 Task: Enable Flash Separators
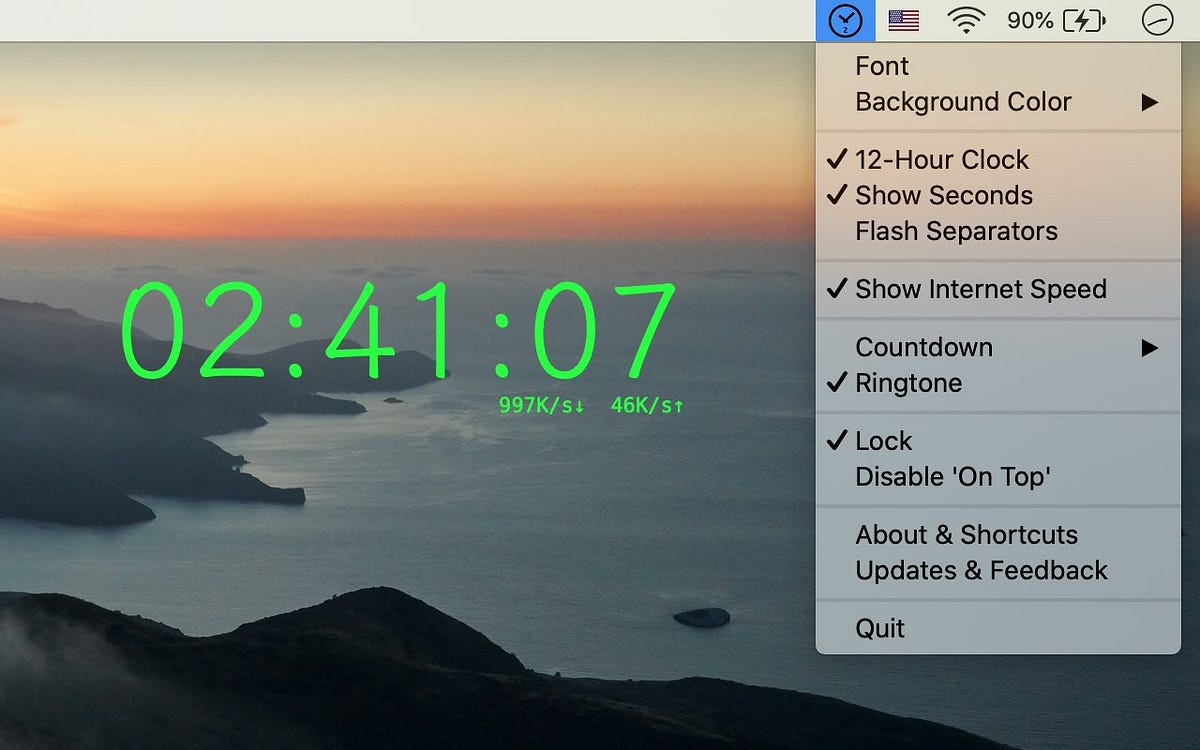956,231
